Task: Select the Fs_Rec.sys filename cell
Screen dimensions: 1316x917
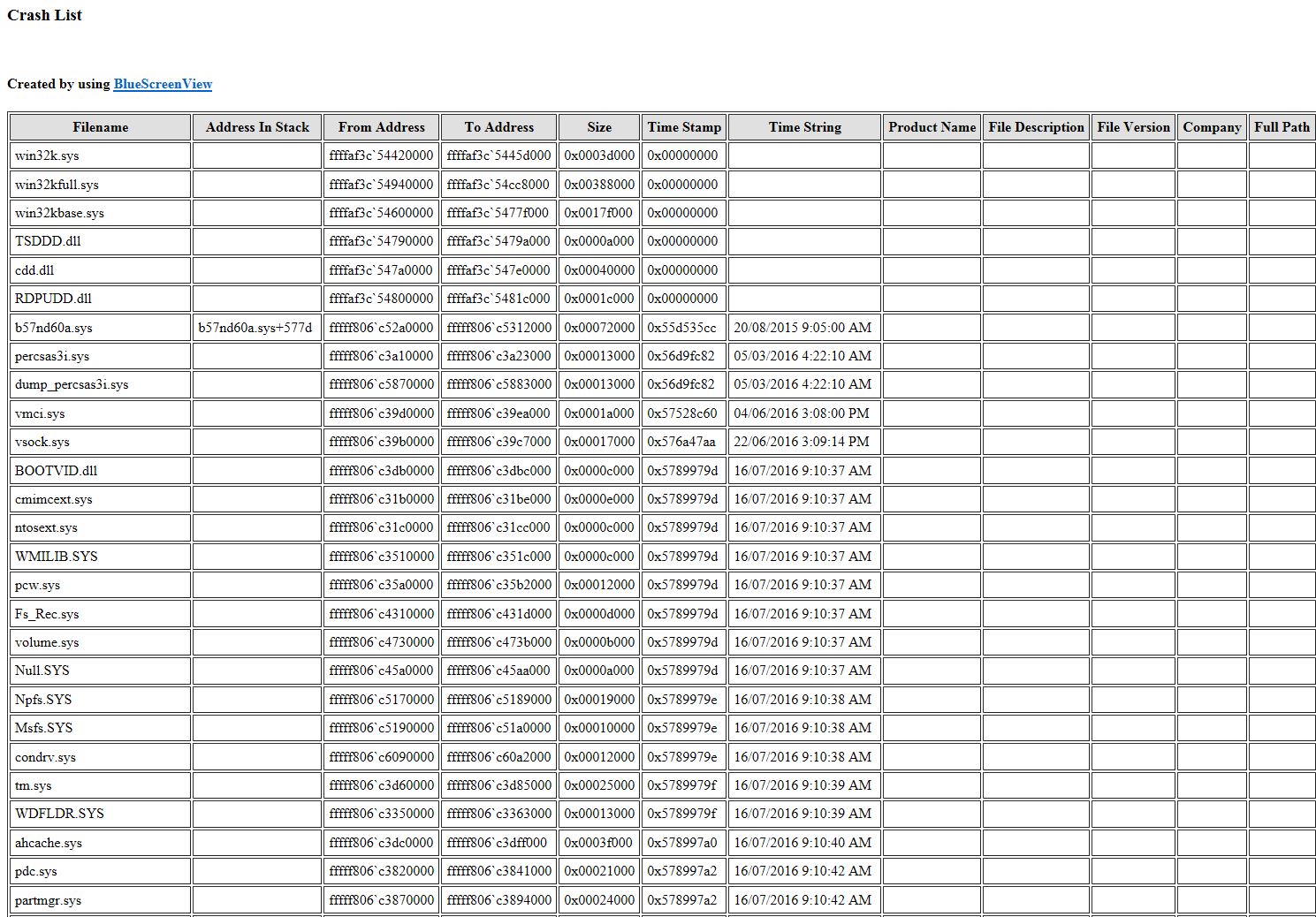Action: [x=101, y=614]
